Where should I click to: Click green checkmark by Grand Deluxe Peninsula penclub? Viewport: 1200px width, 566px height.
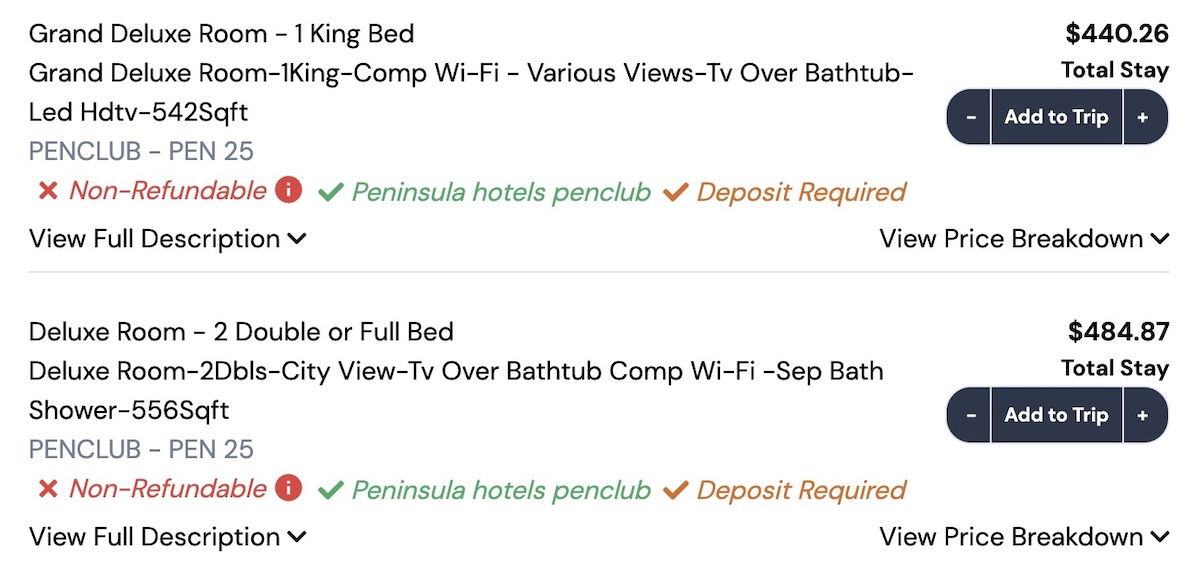[x=331, y=192]
